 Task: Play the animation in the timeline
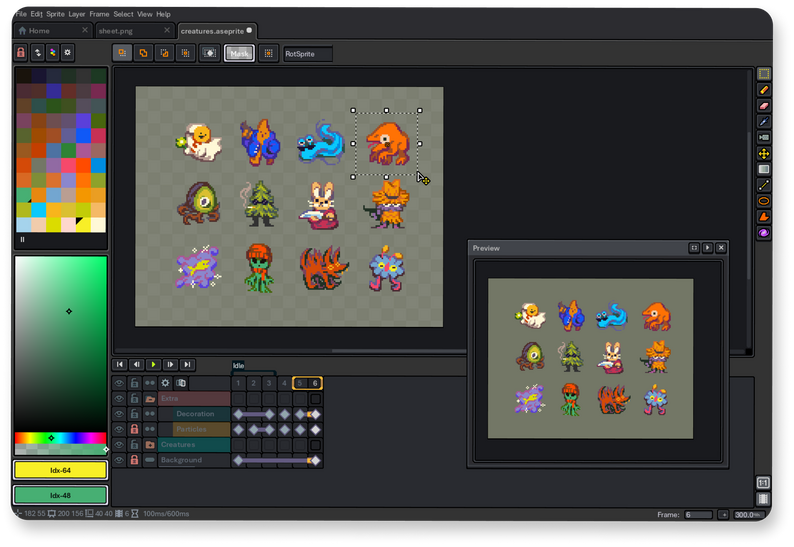[153, 365]
